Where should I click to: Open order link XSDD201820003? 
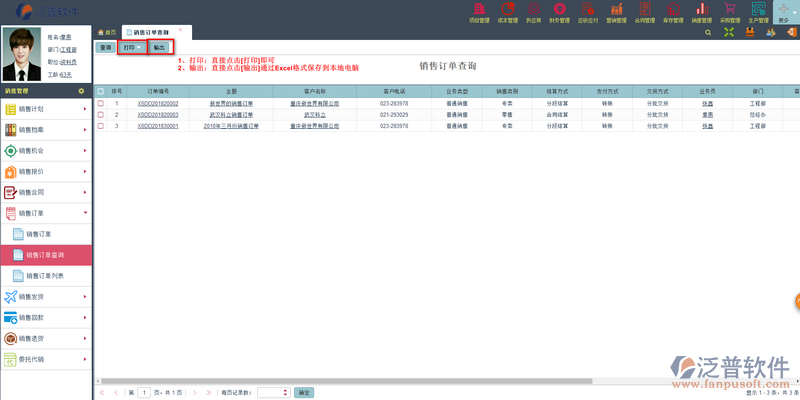click(158, 114)
